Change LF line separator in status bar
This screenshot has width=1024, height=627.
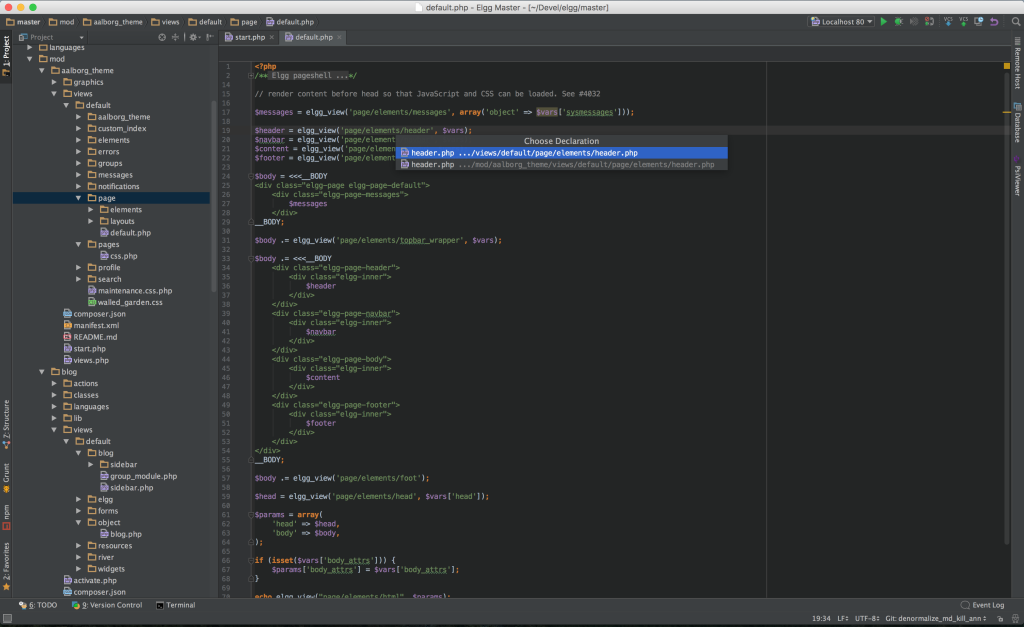pos(843,618)
